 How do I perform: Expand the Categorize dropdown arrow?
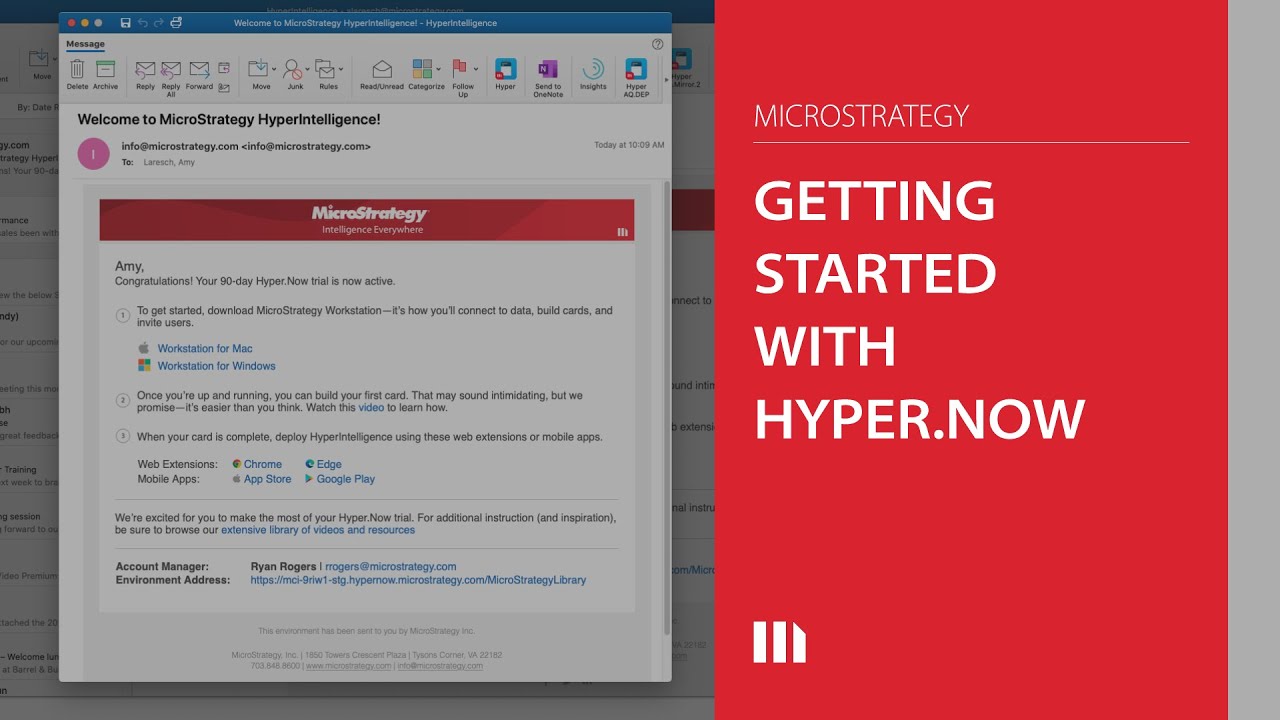tap(438, 69)
